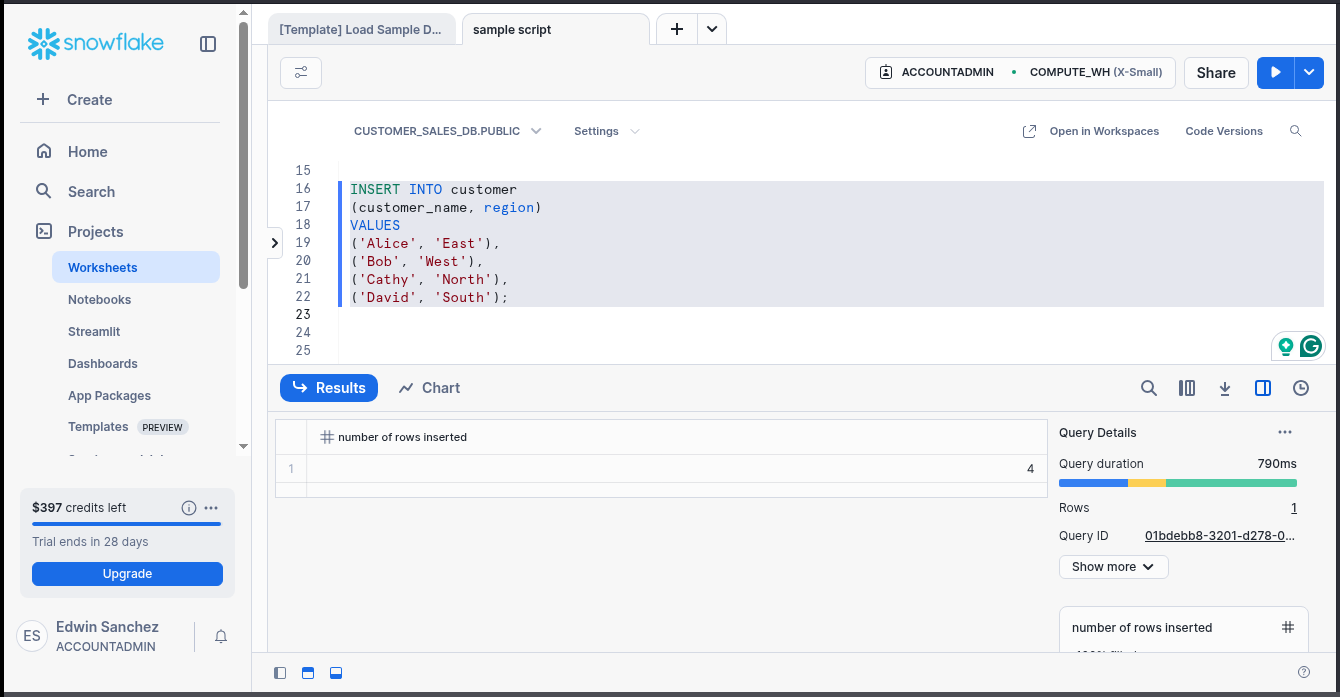Image resolution: width=1340 pixels, height=697 pixels.
Task: Switch to the Chart tab
Action: tap(428, 387)
